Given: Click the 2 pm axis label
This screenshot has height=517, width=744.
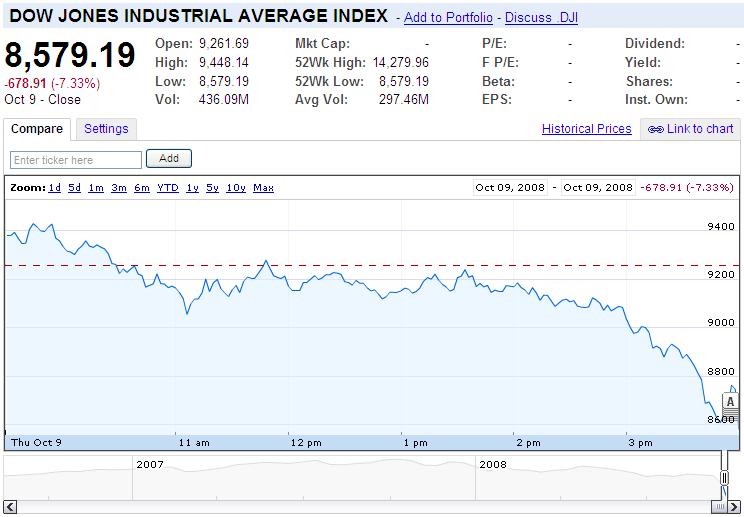Looking at the screenshot, I should pos(528,443).
